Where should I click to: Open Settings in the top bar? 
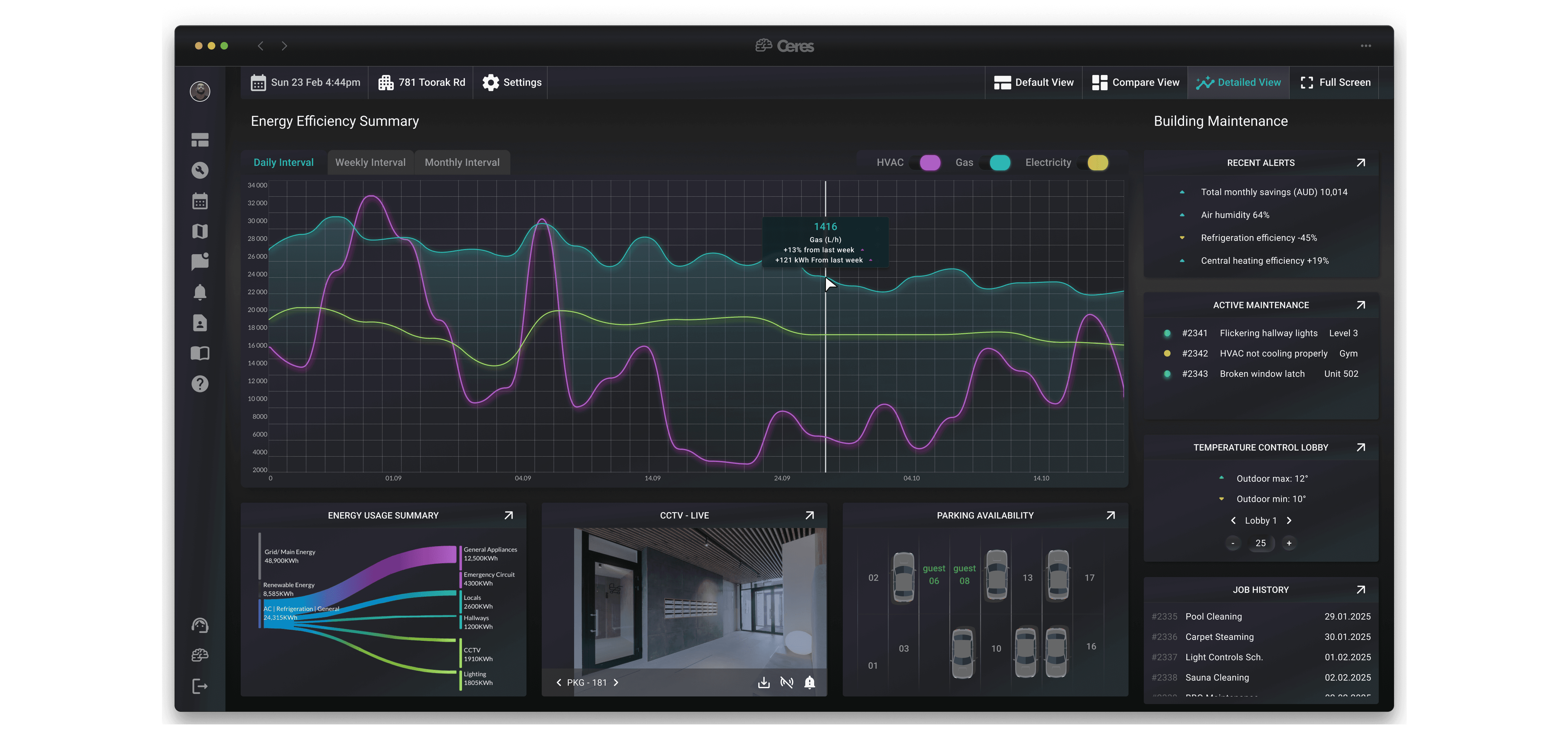[512, 82]
